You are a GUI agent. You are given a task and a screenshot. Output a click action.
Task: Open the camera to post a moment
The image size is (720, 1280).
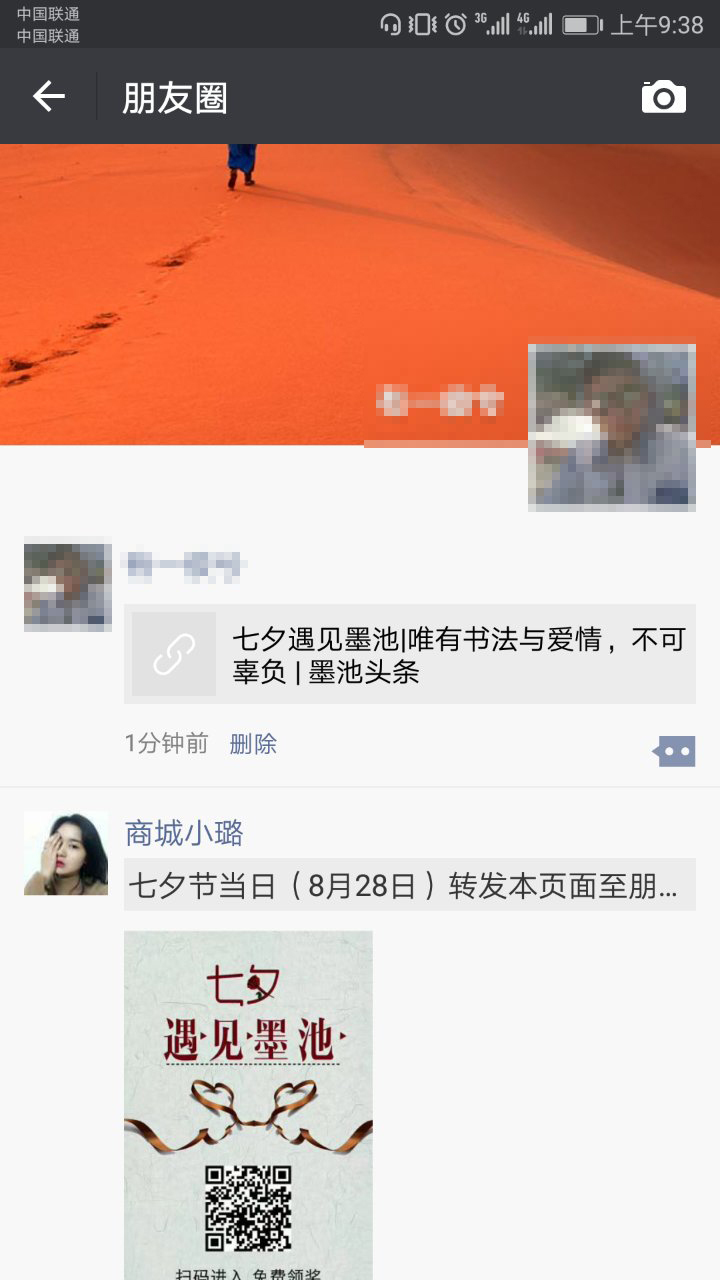[x=664, y=96]
